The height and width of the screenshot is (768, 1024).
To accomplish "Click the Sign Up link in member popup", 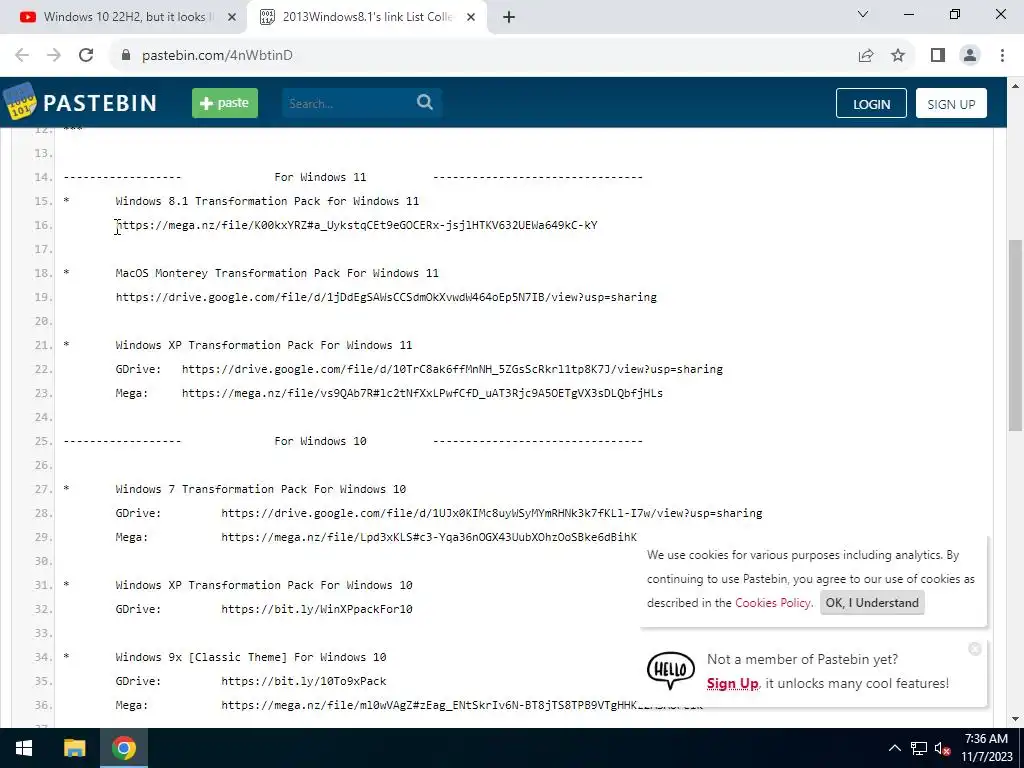I will (x=732, y=684).
